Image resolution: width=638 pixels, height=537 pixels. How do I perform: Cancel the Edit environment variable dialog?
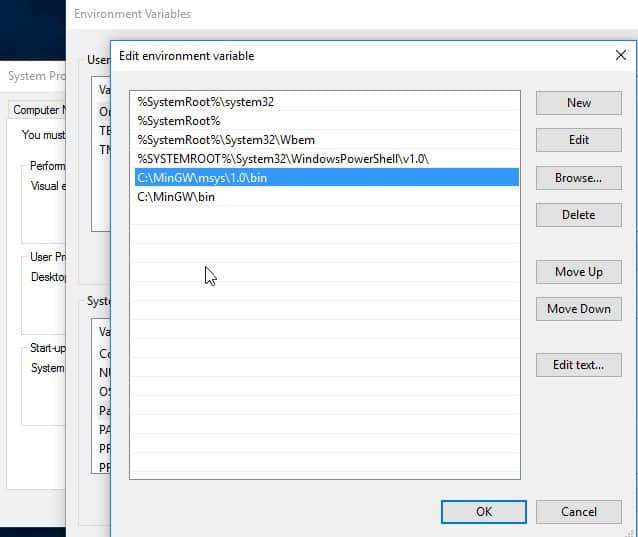[x=578, y=511]
